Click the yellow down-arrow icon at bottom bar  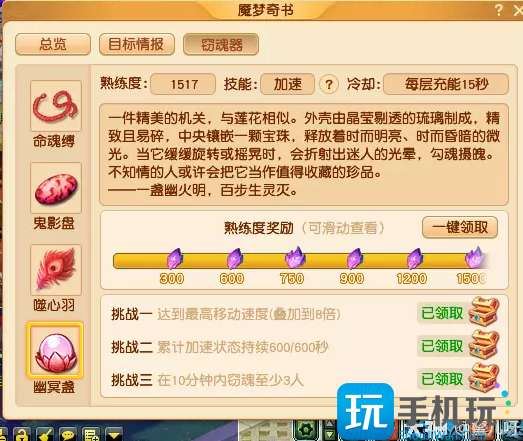click(x=114, y=434)
